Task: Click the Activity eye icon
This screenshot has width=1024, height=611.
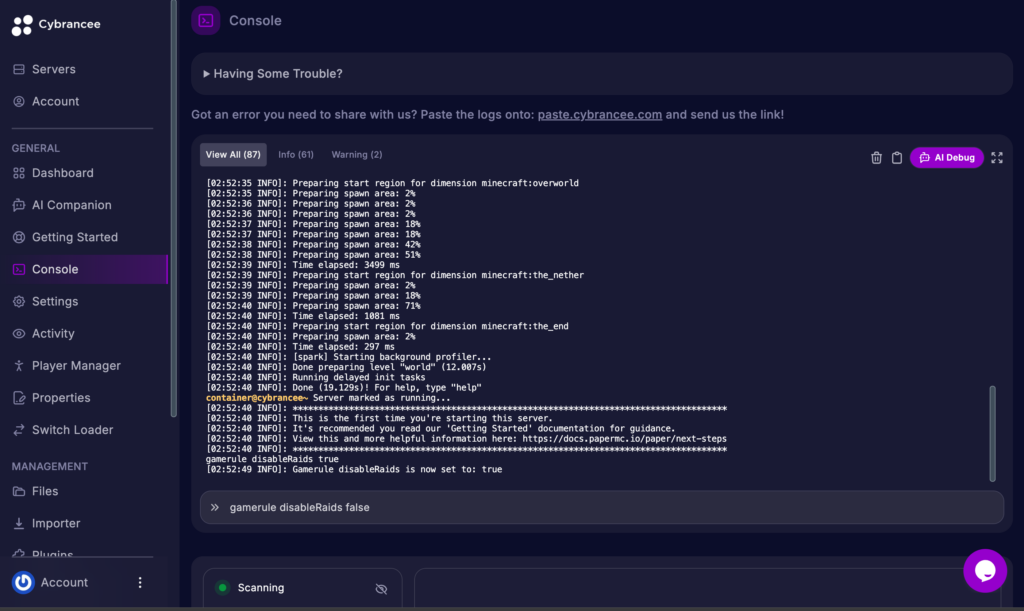Action: click(19, 334)
